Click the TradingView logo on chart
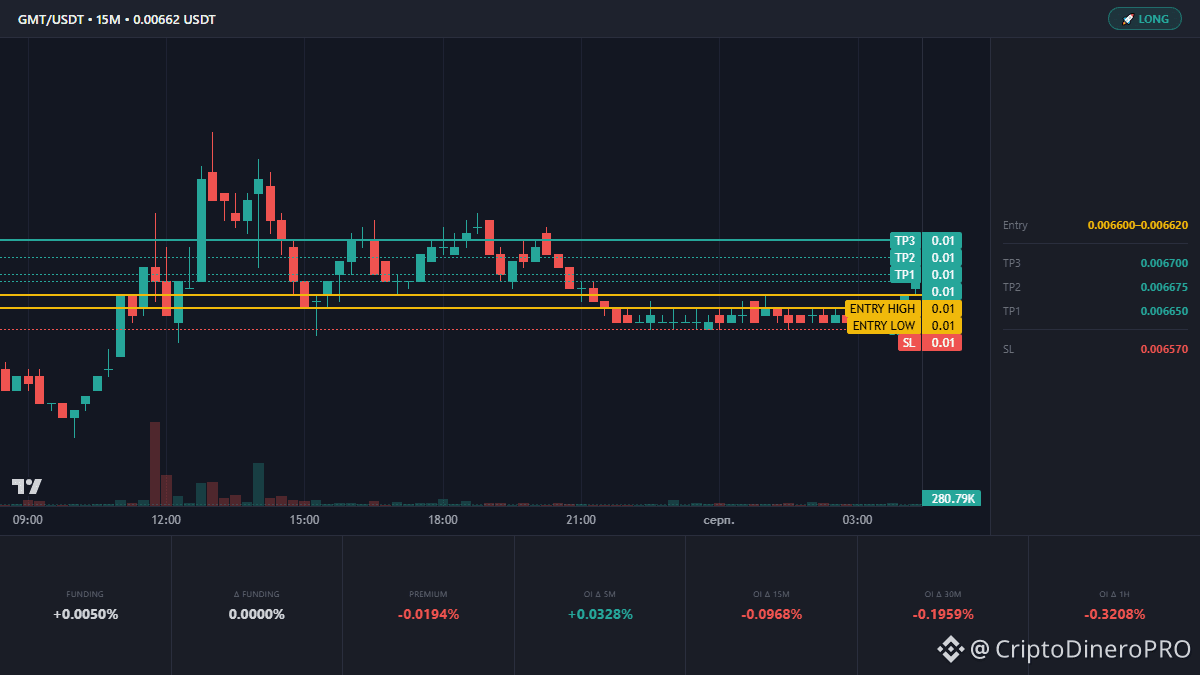The width and height of the screenshot is (1200, 675). 27,487
